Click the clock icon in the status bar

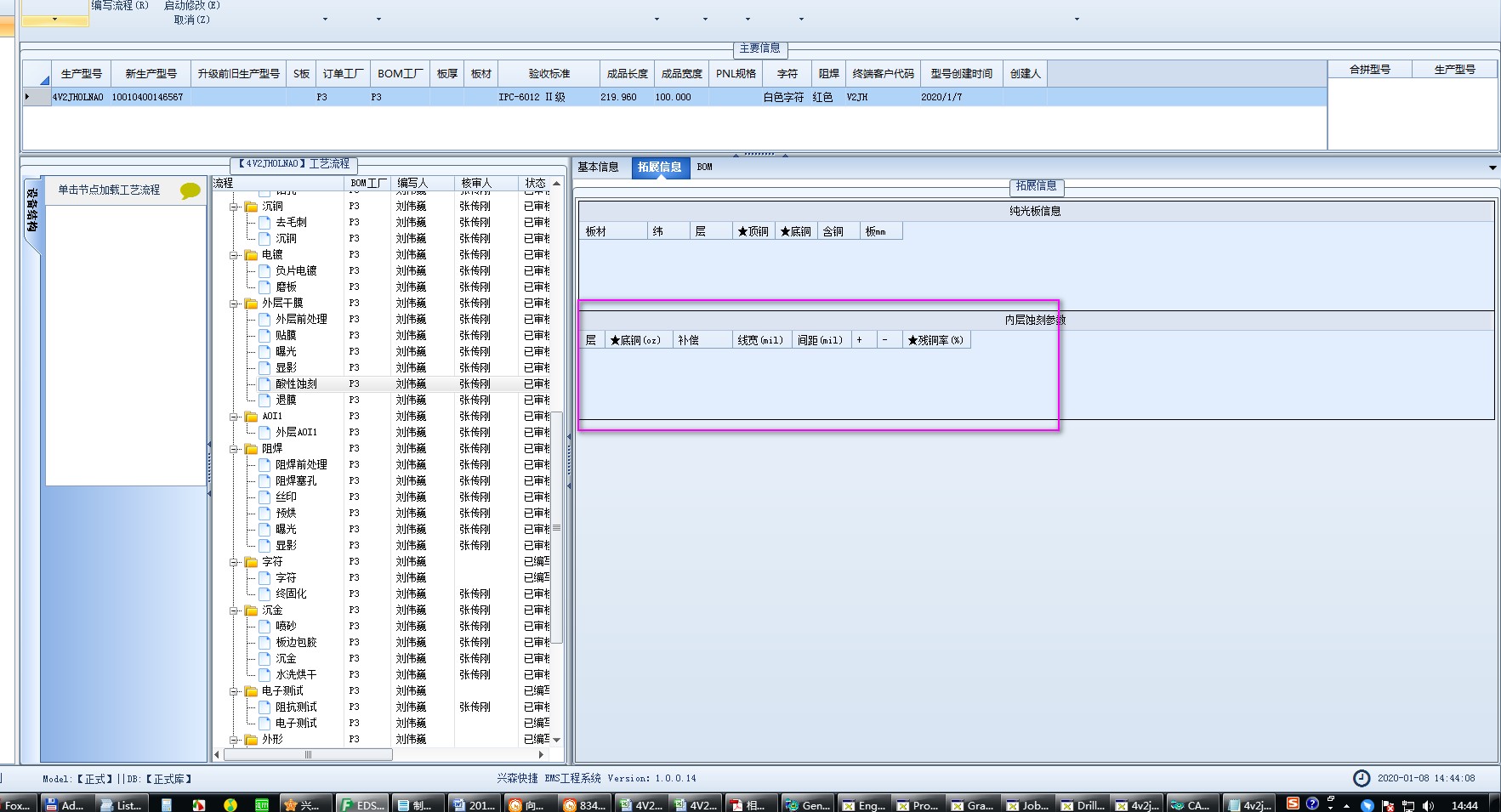(1362, 778)
